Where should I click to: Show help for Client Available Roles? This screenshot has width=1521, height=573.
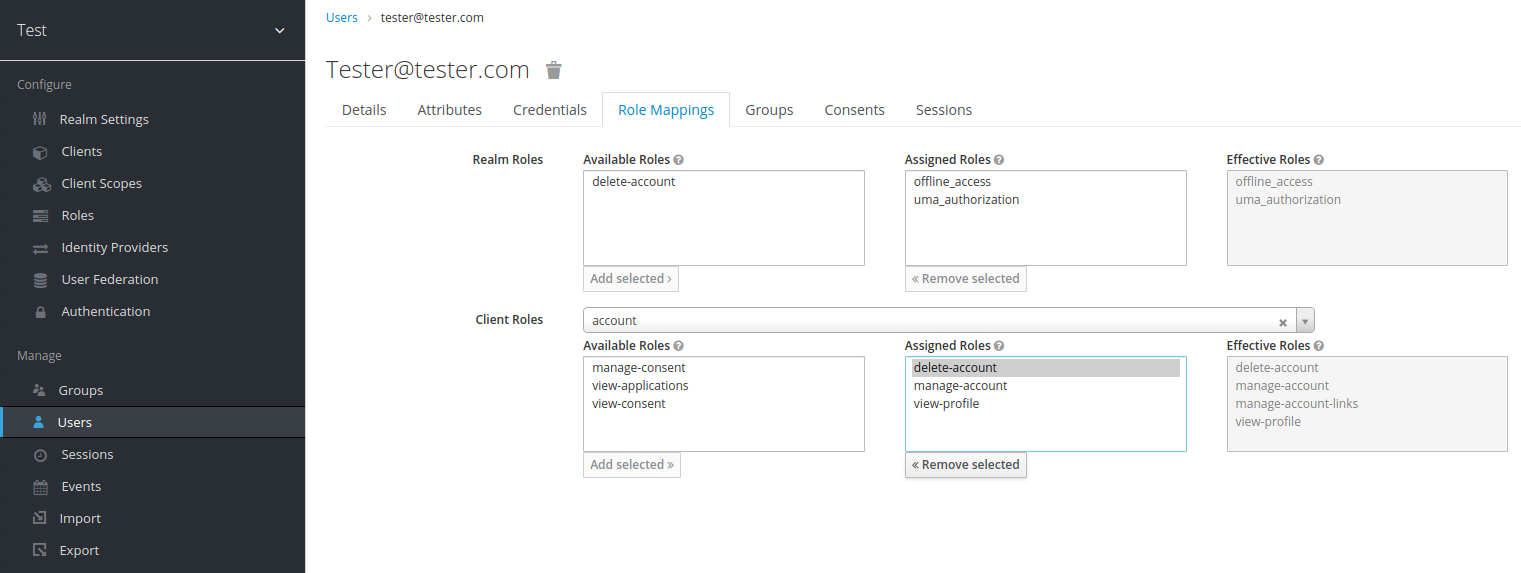coord(679,346)
